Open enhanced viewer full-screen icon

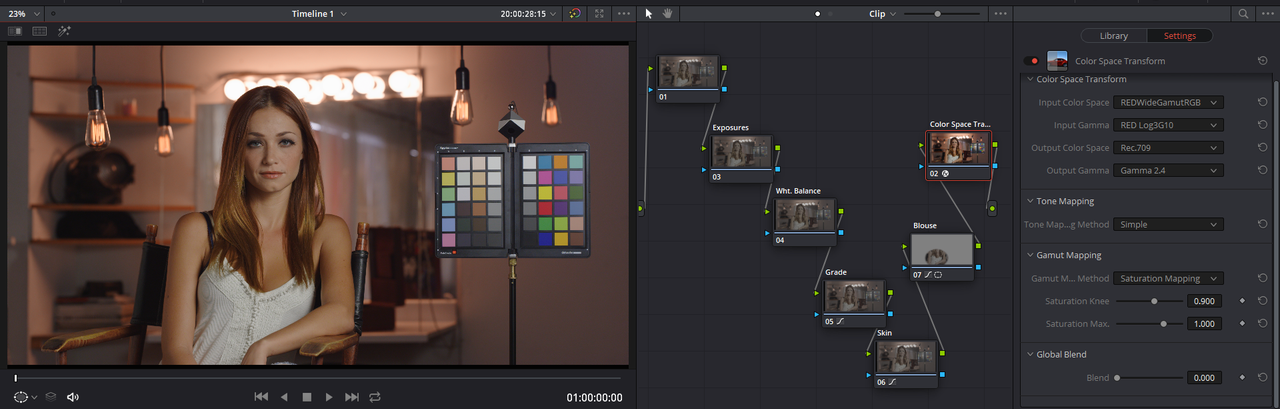coord(599,14)
